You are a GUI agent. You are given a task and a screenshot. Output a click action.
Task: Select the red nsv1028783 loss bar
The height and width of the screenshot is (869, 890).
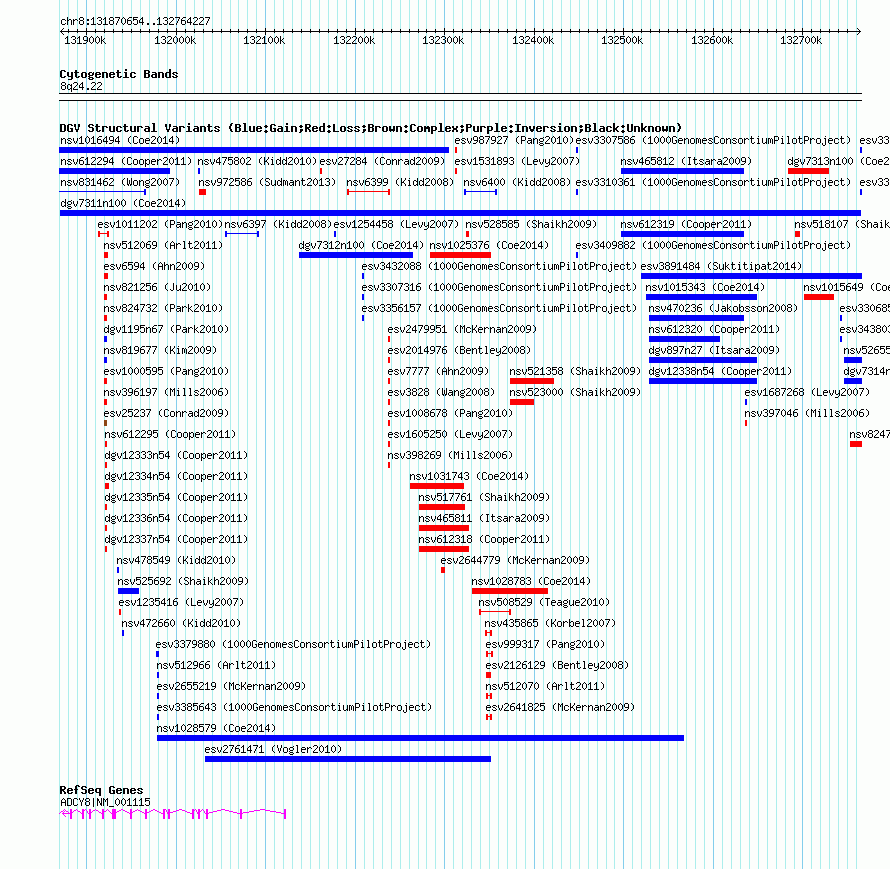[510, 591]
